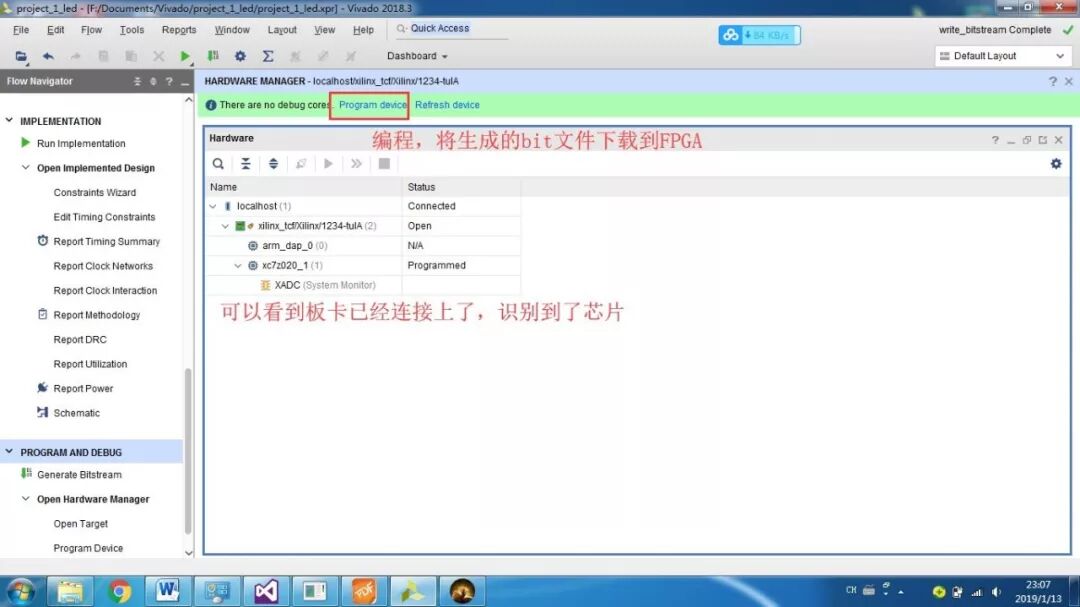Open project icon in main toolbar
The height and width of the screenshot is (607, 1080).
pos(21,56)
